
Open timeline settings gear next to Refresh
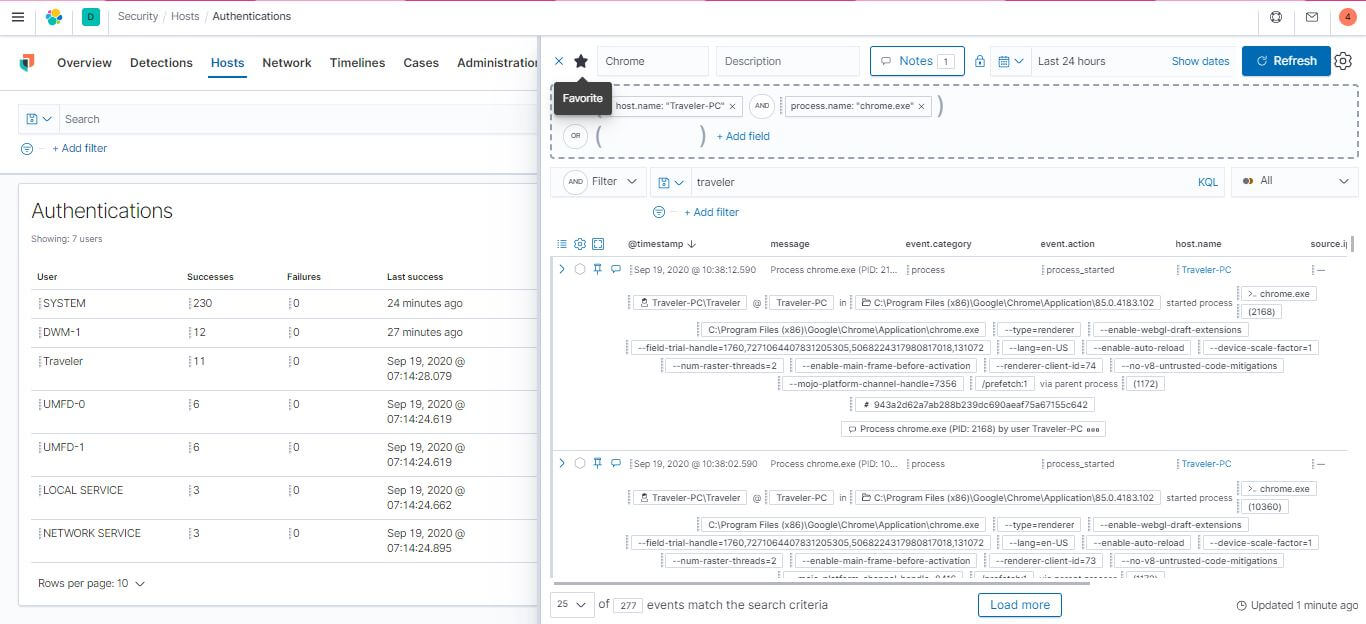pyautogui.click(x=1343, y=61)
